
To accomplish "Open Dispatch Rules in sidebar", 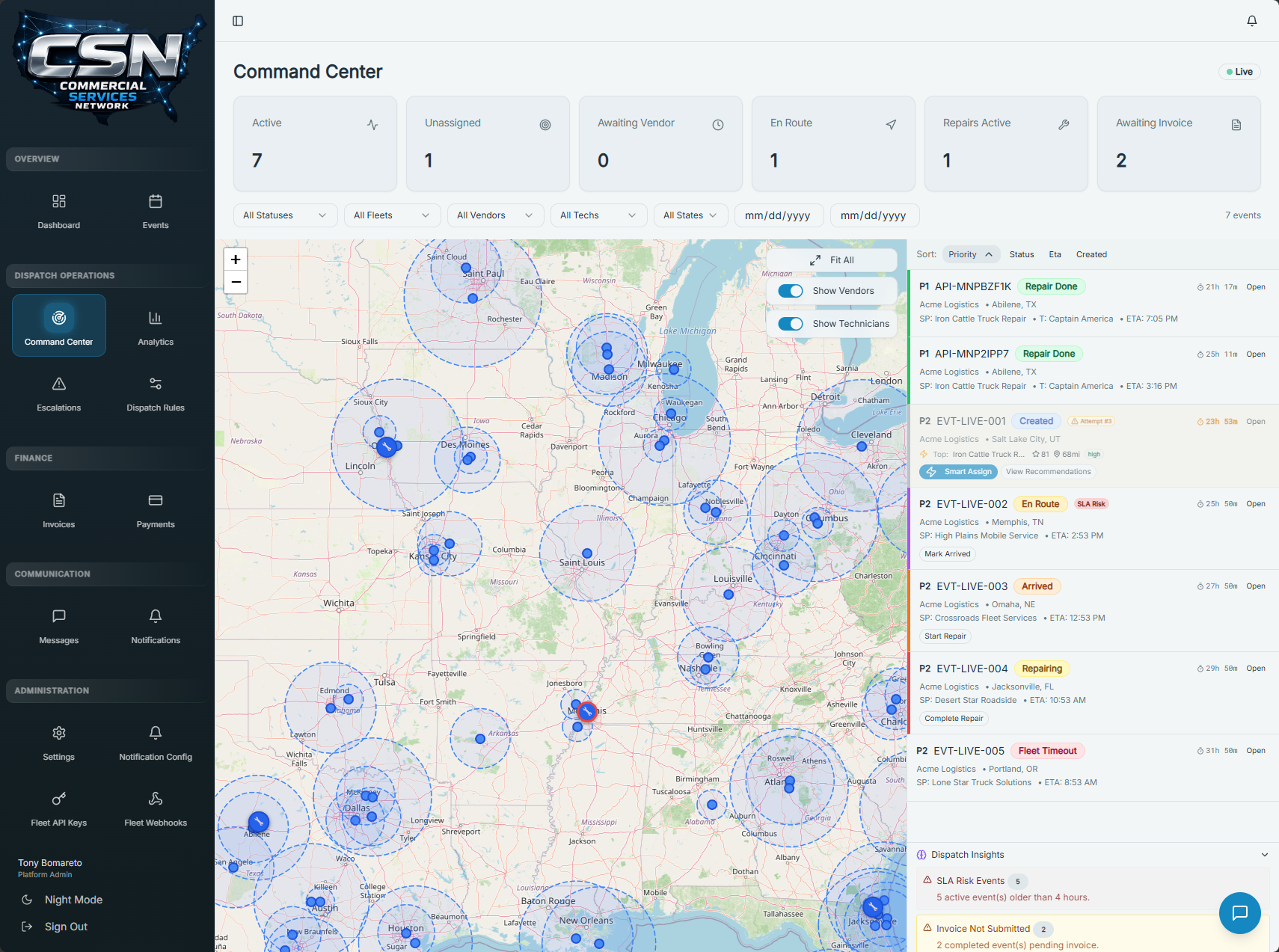I will point(156,392).
